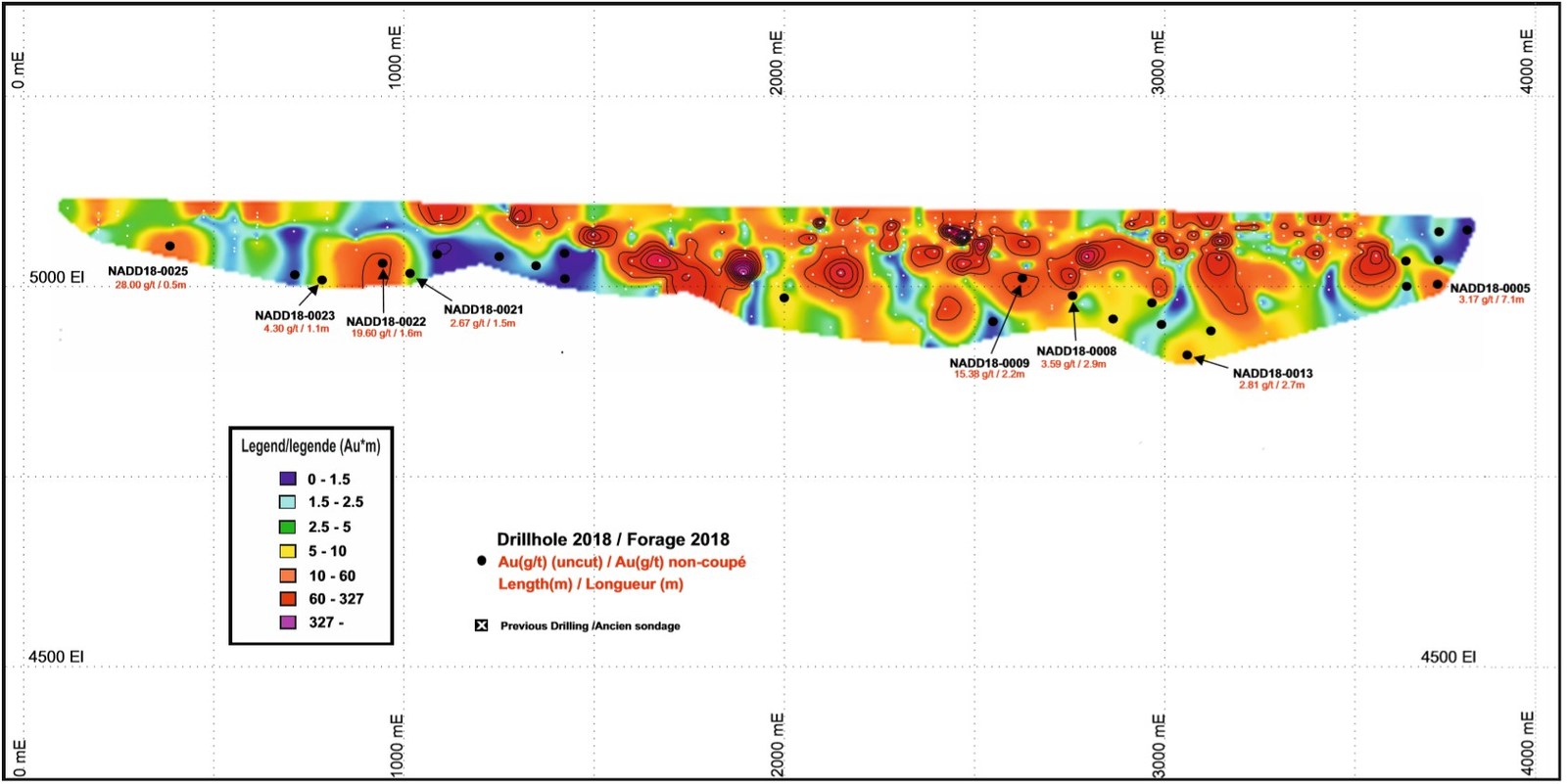Screen dimensions: 1567x784
Task: Click the Previous Drilling /Ancien sondage text
Action: tap(591, 626)
